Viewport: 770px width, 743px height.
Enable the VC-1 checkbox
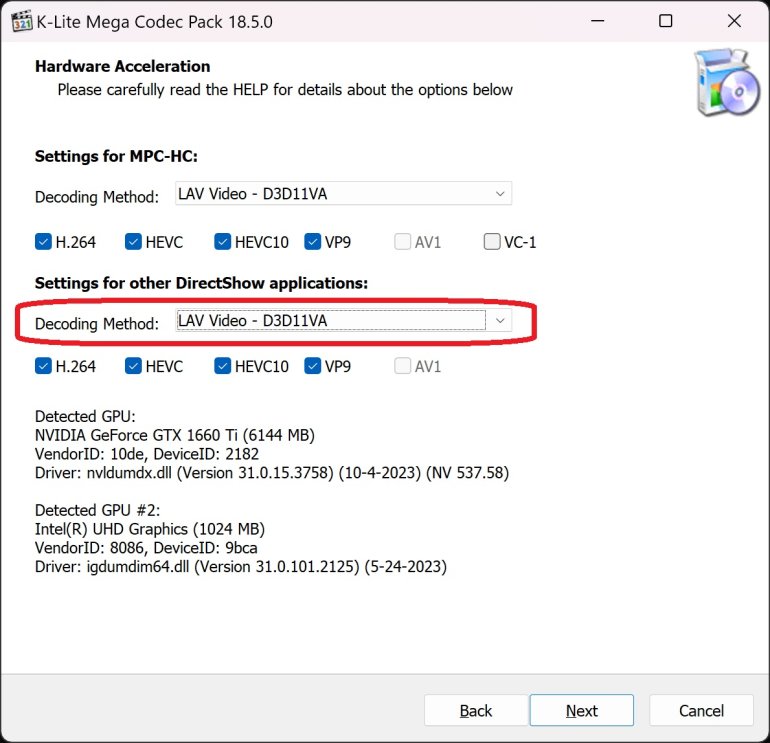(x=491, y=241)
